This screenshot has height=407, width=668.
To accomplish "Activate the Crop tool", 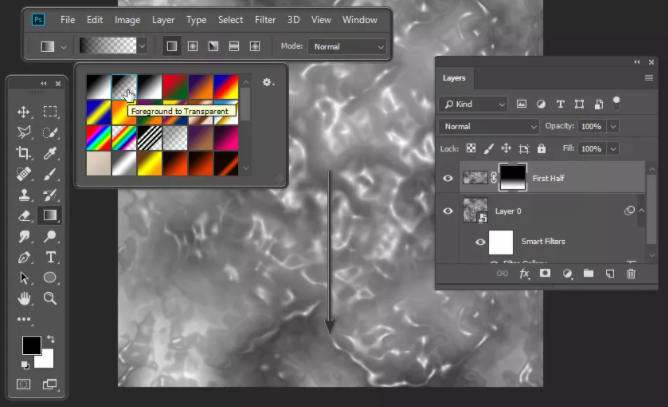I will click(23, 153).
